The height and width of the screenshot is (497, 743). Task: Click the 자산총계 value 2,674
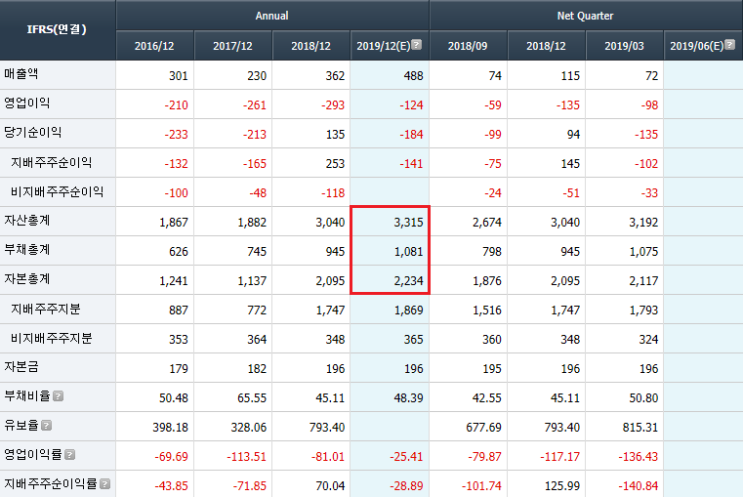487,223
